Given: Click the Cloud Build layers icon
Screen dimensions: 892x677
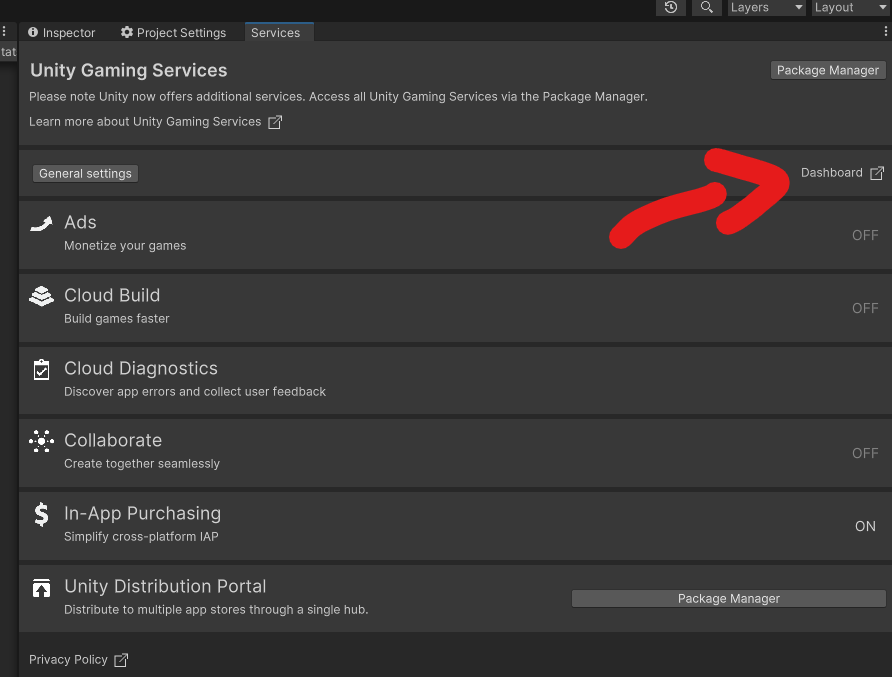Looking at the screenshot, I should 42,296.
